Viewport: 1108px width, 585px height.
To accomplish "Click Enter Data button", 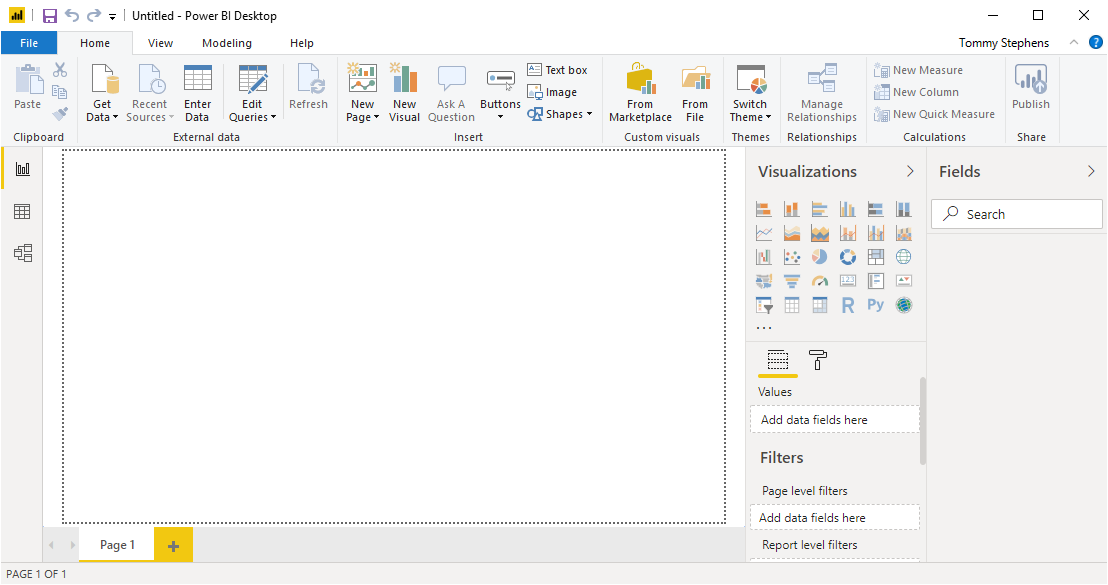I will tap(198, 93).
